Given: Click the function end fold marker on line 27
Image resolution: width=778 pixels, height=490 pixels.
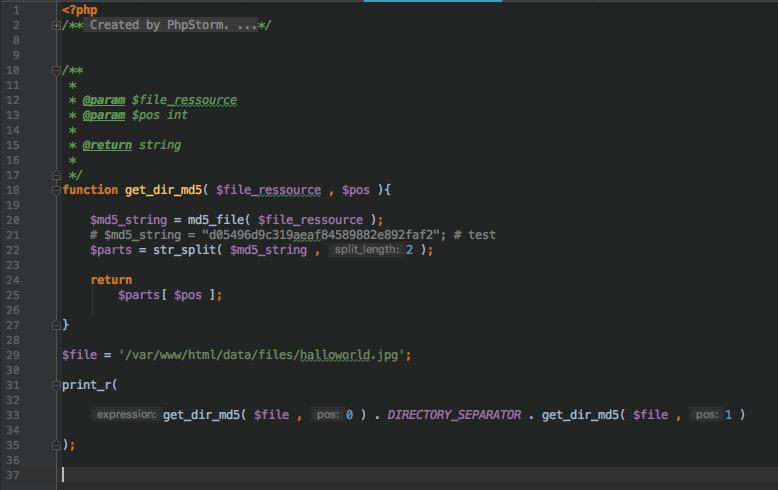Looking at the screenshot, I should (56, 325).
